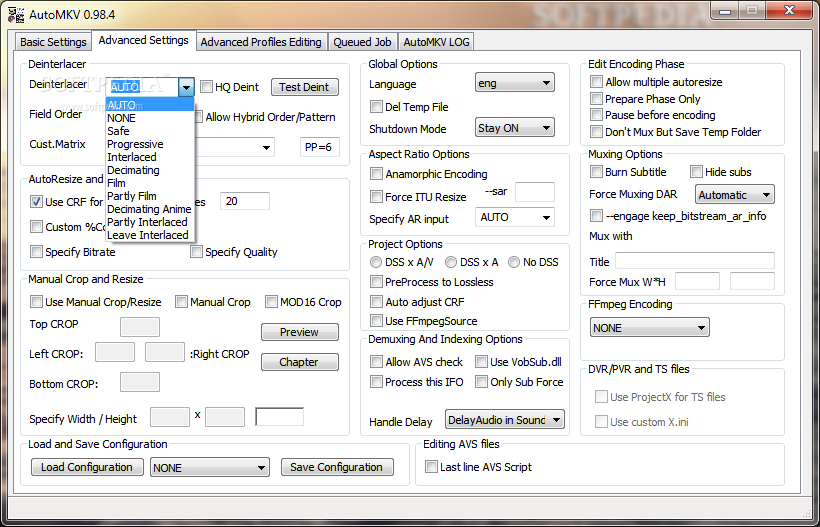Open Specify AR input dropdown
Screen dimensions: 820x527
click(x=515, y=217)
